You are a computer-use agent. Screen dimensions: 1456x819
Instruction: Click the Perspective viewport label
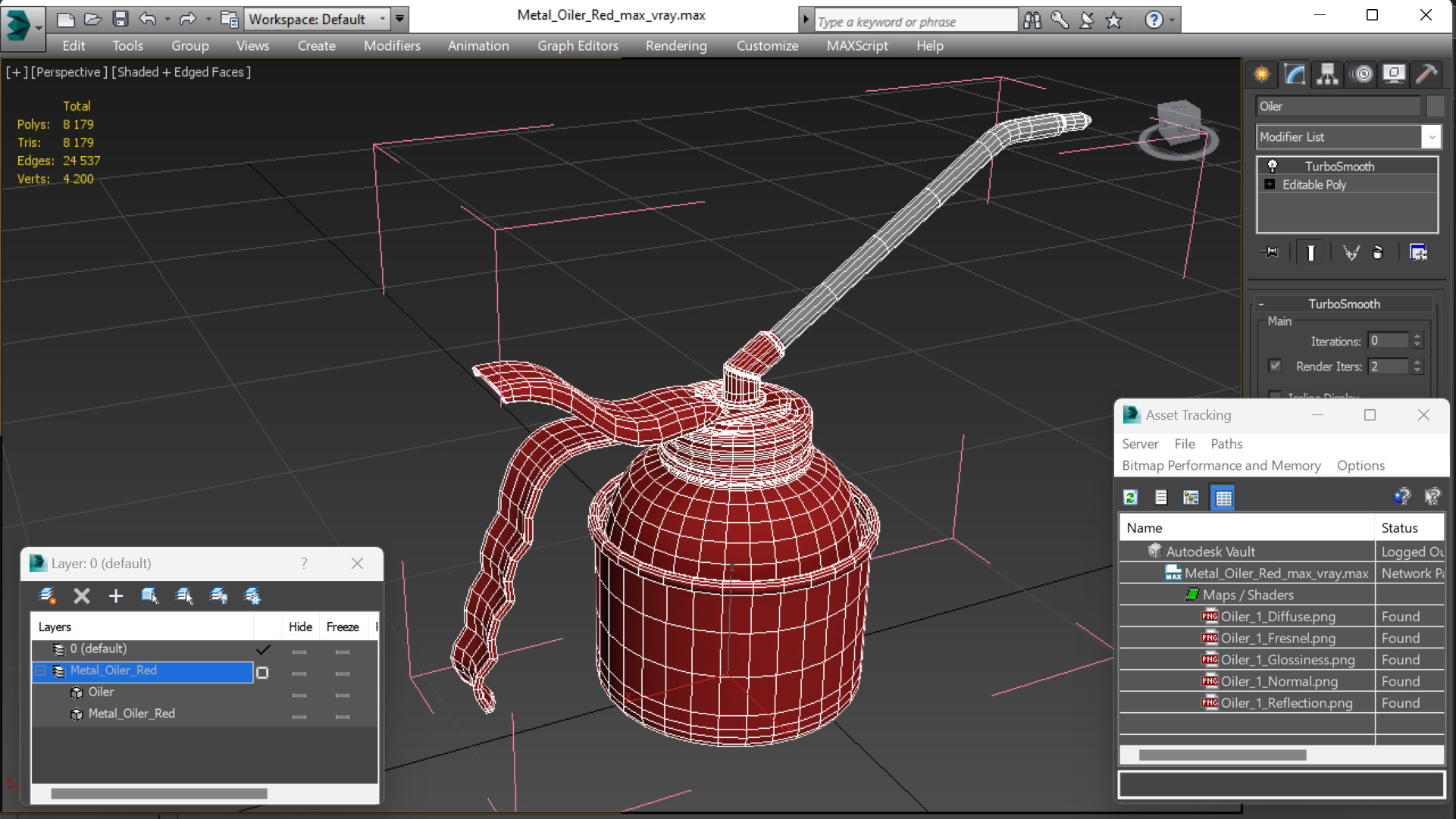click(67, 72)
